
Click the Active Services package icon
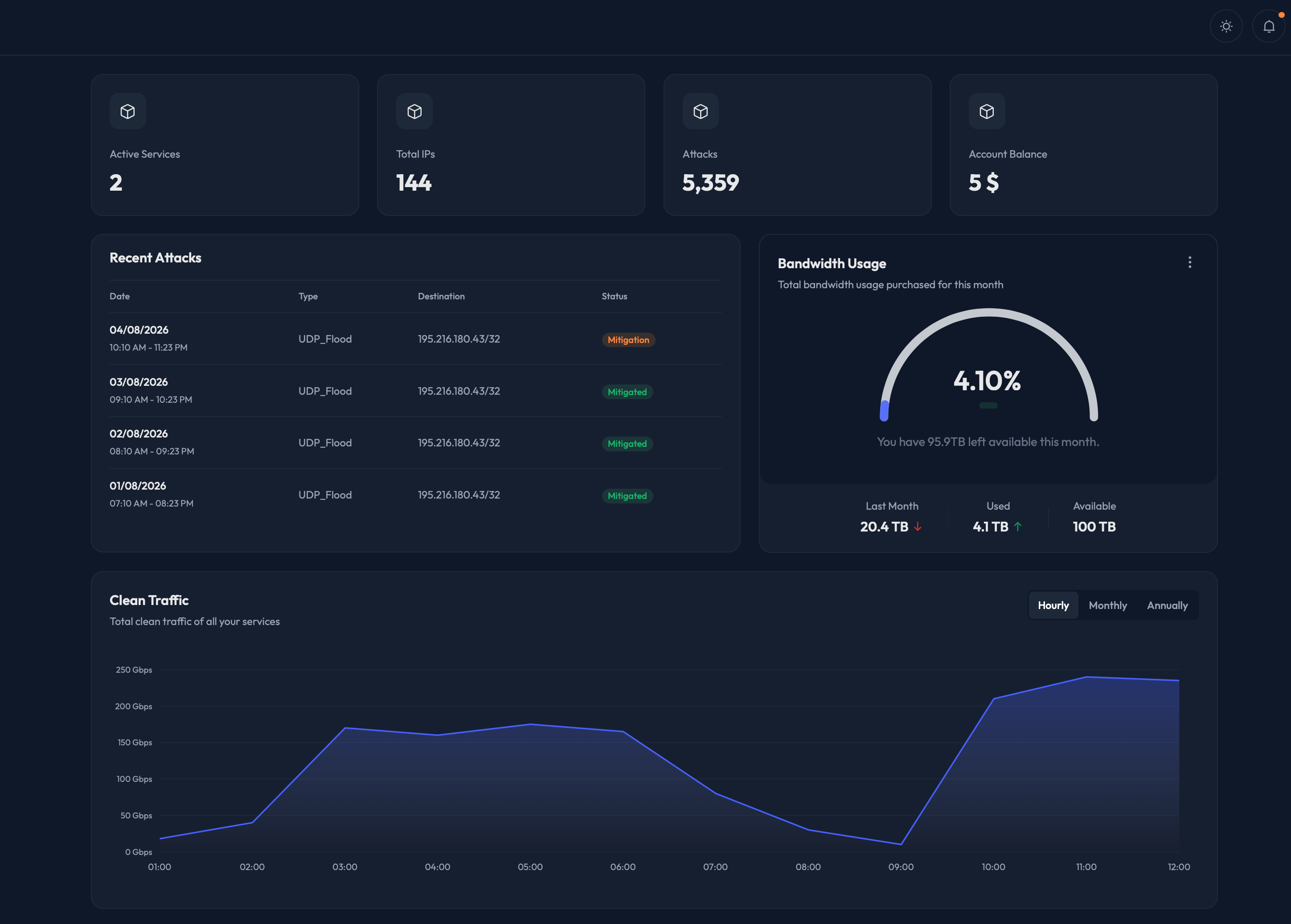pos(127,111)
